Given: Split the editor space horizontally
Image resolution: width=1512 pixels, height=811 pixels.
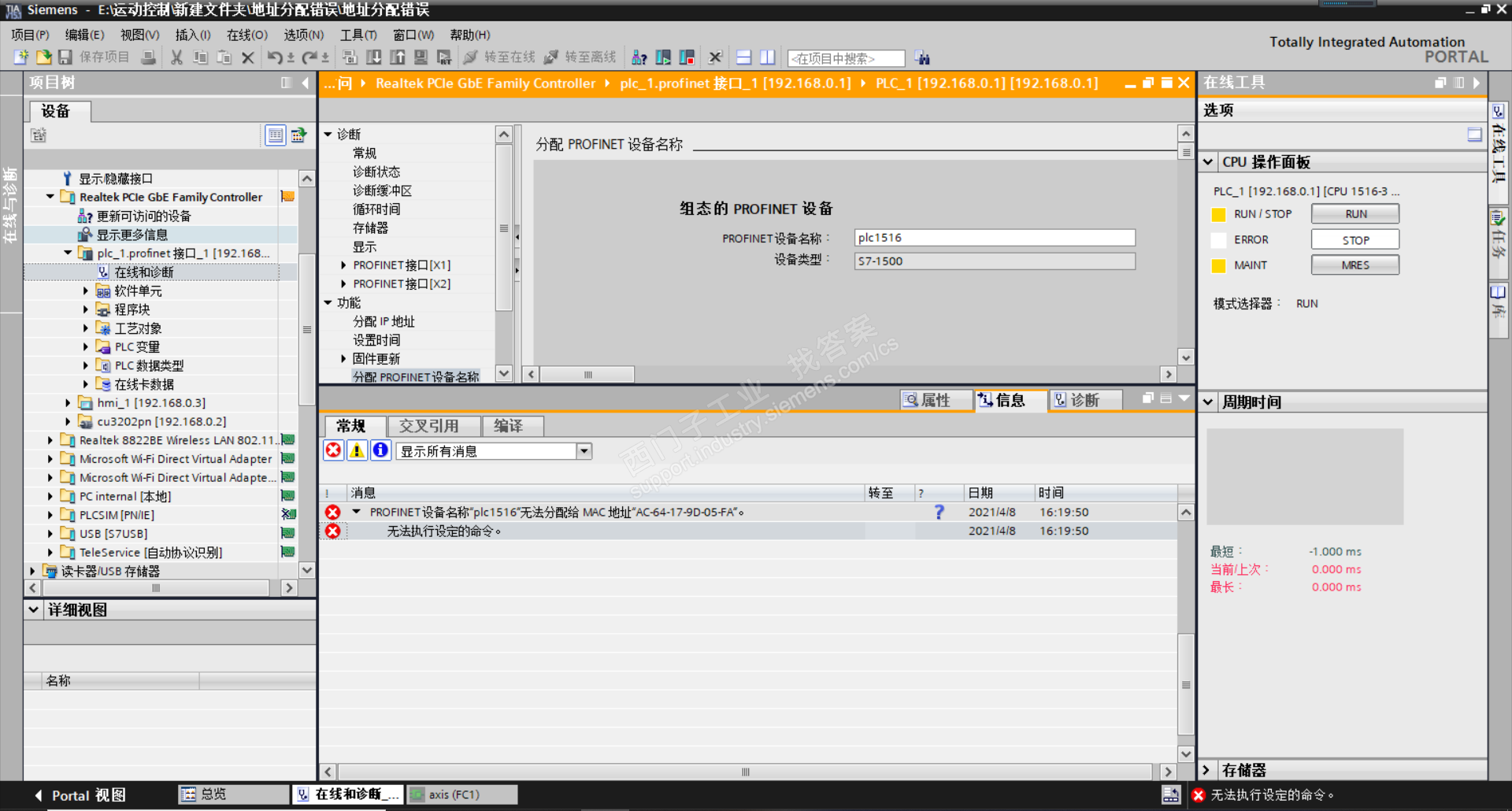Looking at the screenshot, I should [x=743, y=57].
